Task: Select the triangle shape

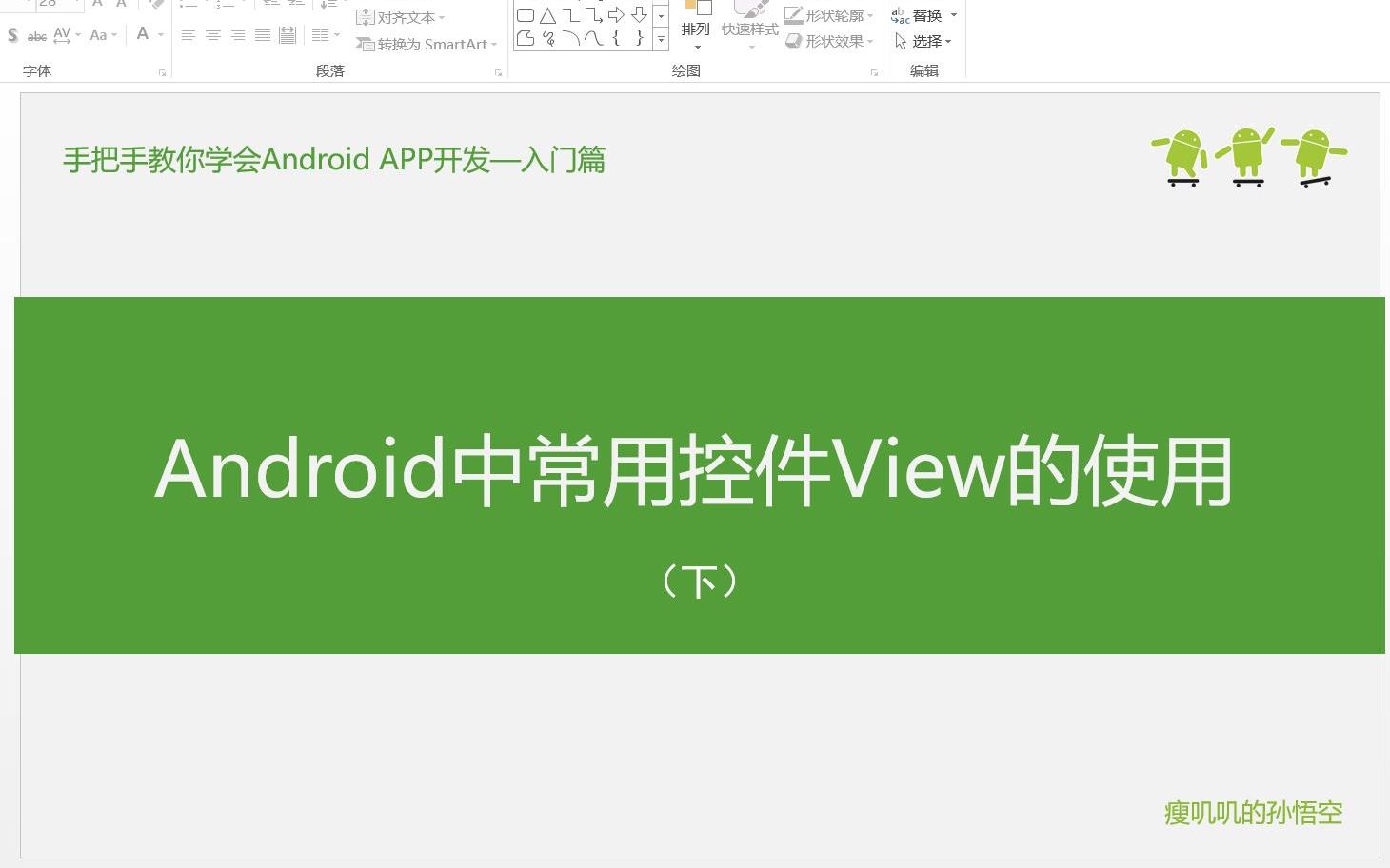Action: pos(547,15)
